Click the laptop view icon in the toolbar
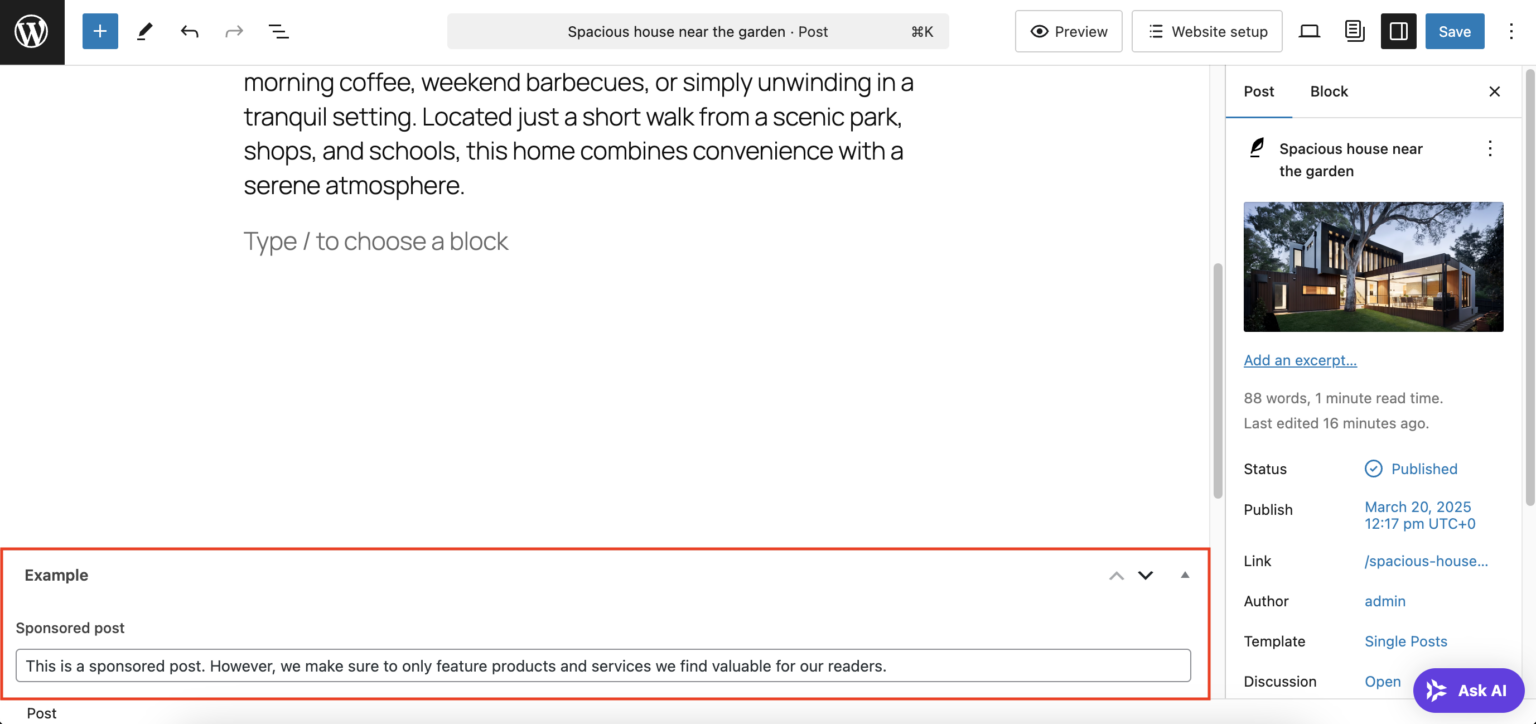Screen dimensions: 1536x724 coord(1309,31)
